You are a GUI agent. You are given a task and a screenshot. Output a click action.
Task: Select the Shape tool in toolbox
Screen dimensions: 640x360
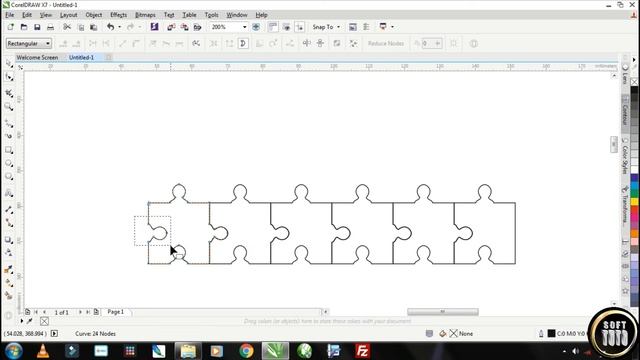(x=9, y=77)
